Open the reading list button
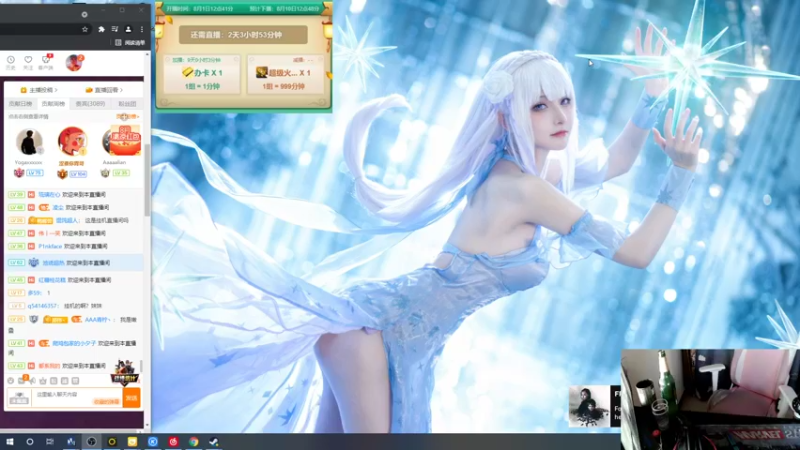The width and height of the screenshot is (800, 450). (130, 43)
